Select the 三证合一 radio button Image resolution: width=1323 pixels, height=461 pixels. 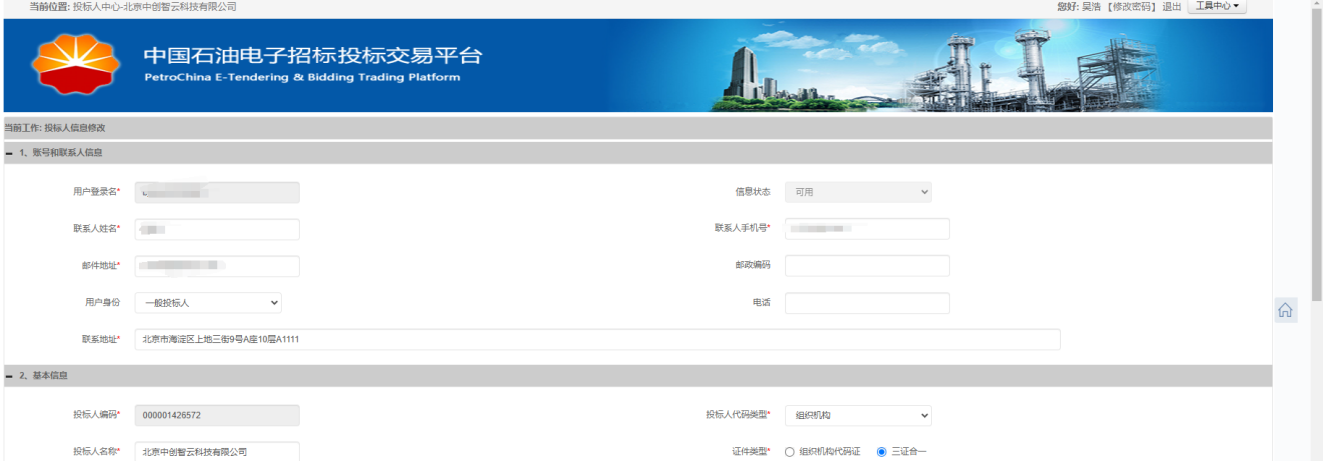881,452
